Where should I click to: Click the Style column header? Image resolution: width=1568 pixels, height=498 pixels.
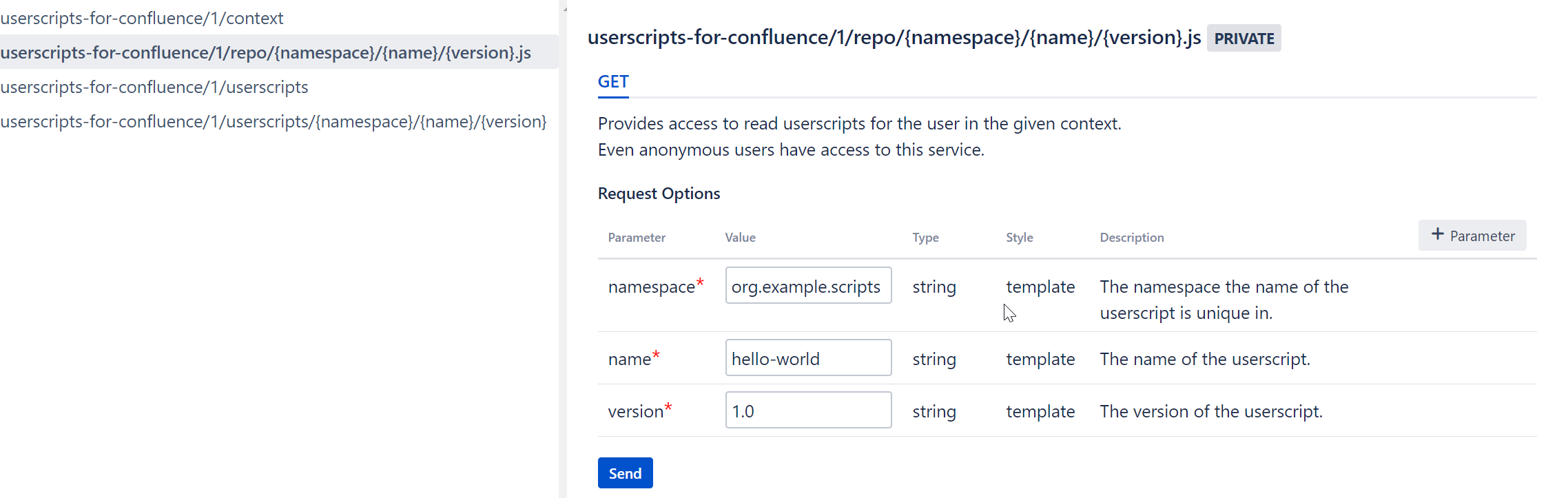1019,238
